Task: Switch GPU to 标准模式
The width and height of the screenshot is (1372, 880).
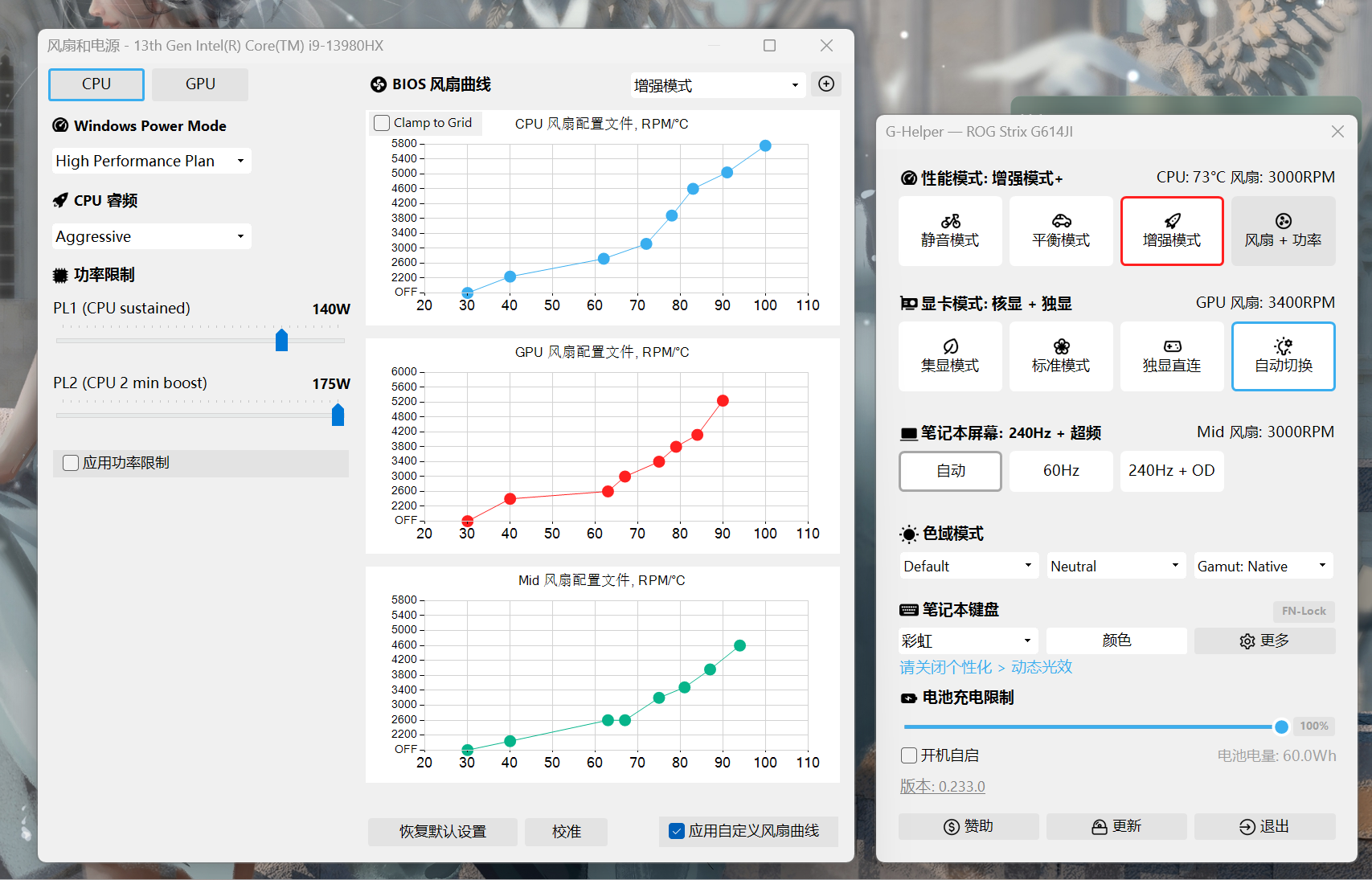Action: click(x=1061, y=357)
